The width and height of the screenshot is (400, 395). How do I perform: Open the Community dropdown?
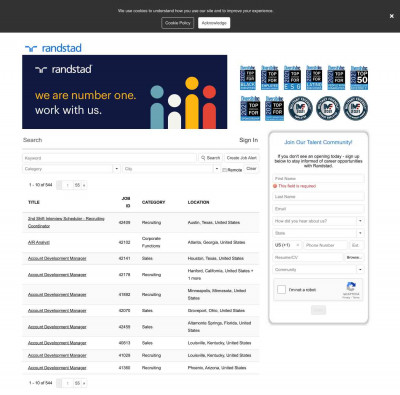pyautogui.click(x=318, y=270)
